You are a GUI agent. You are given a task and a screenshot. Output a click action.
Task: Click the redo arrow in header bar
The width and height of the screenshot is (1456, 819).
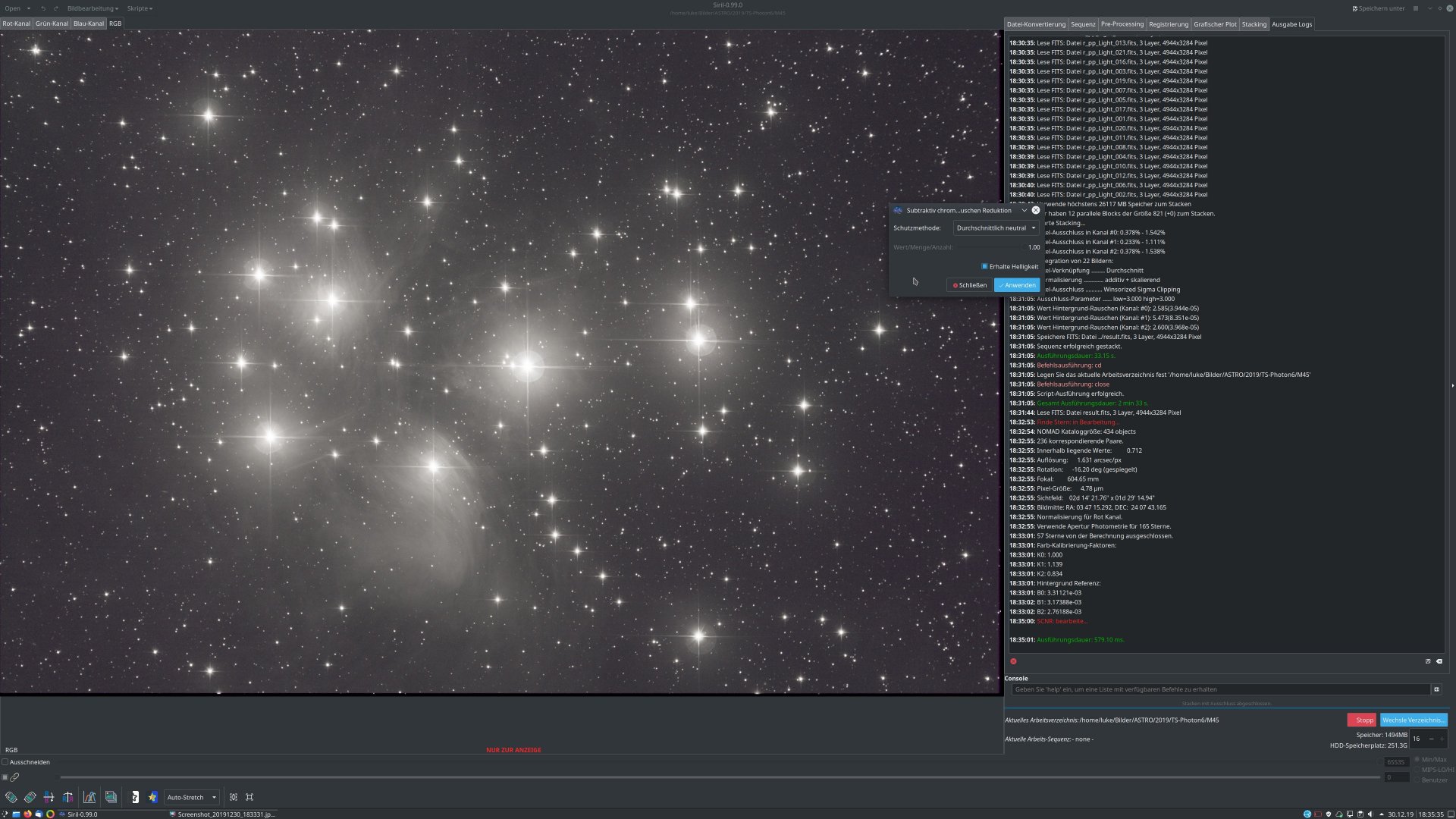pos(55,8)
